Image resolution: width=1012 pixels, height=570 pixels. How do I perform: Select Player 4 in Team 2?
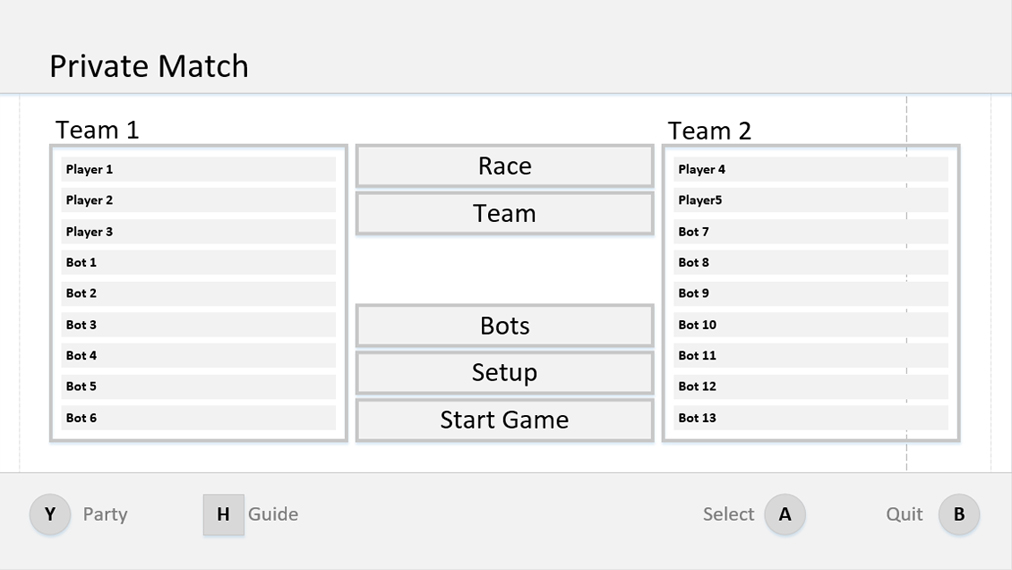(810, 169)
